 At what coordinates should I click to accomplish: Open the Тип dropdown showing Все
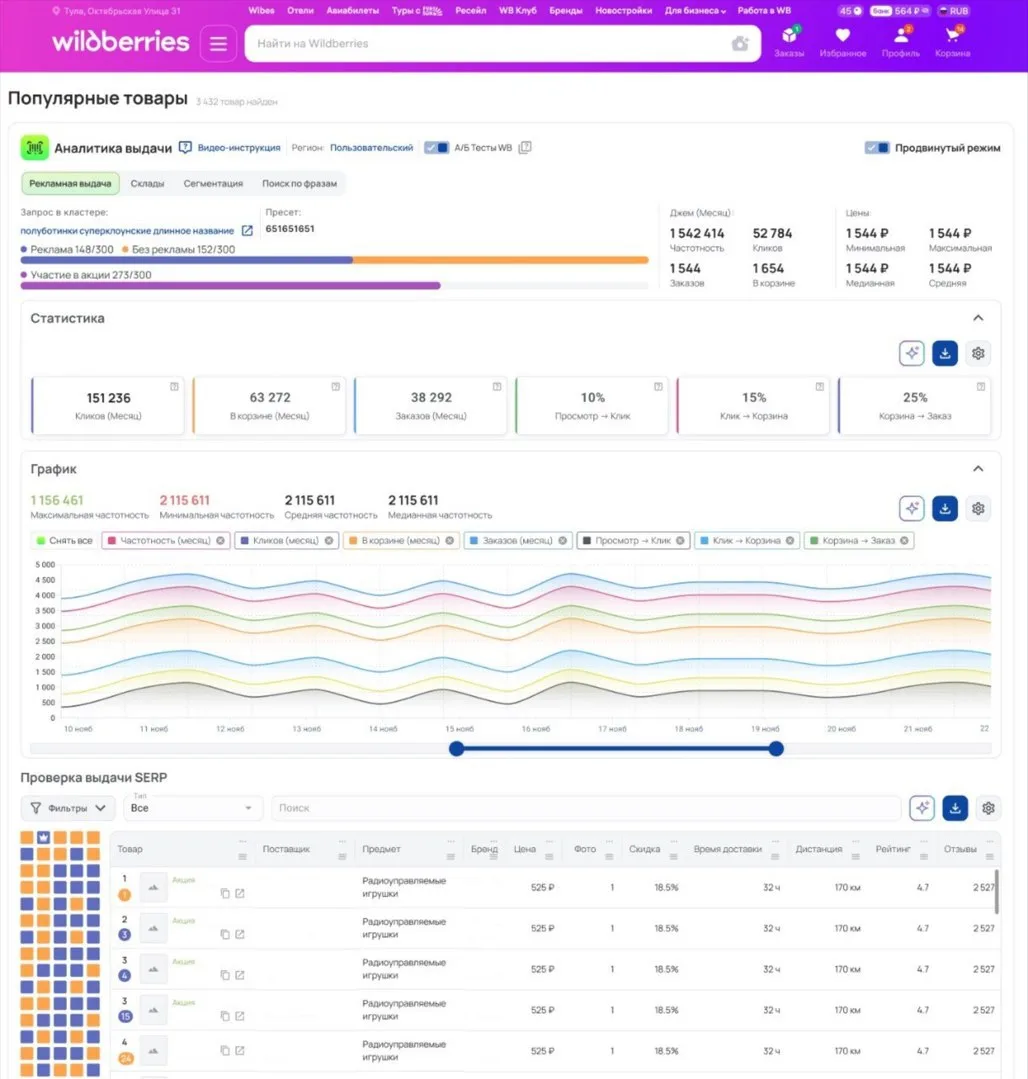192,808
